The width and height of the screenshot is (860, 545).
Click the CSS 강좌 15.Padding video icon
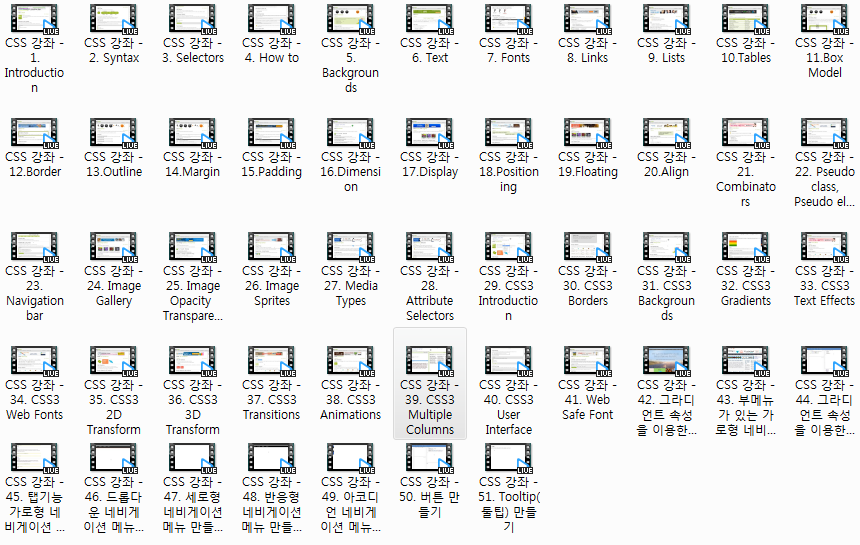[271, 133]
